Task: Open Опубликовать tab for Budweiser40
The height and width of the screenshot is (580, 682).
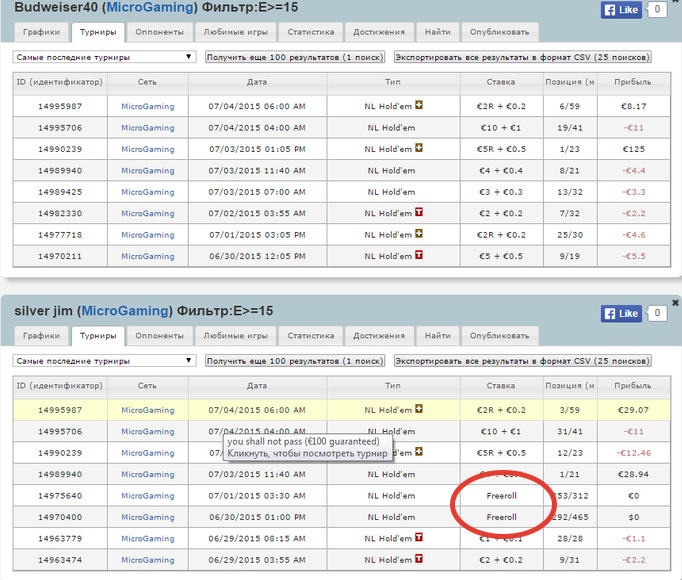Action: (499, 32)
